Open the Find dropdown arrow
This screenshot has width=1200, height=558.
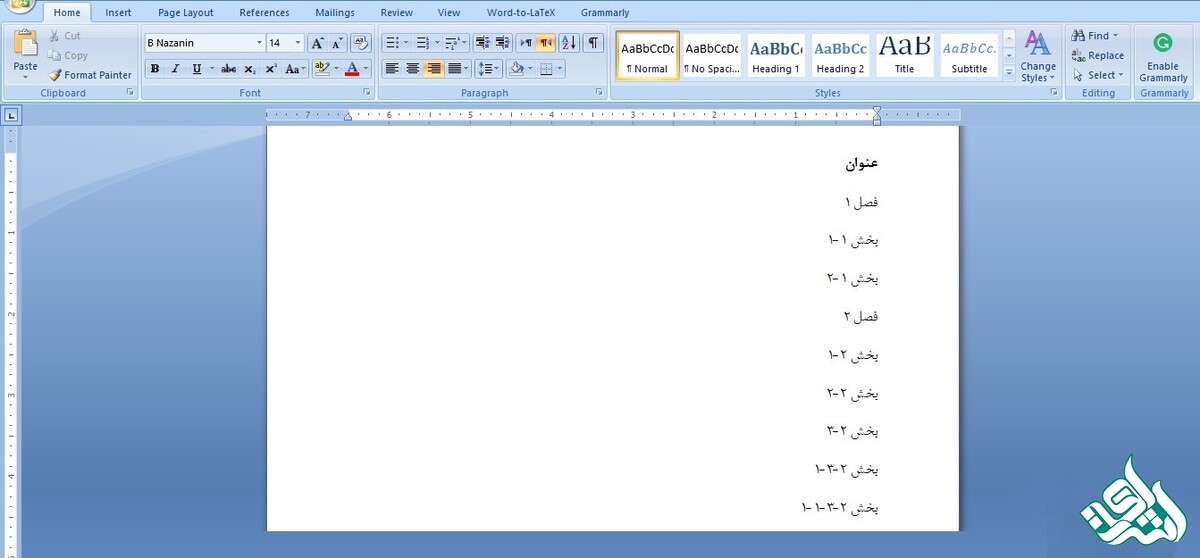click(x=1115, y=36)
